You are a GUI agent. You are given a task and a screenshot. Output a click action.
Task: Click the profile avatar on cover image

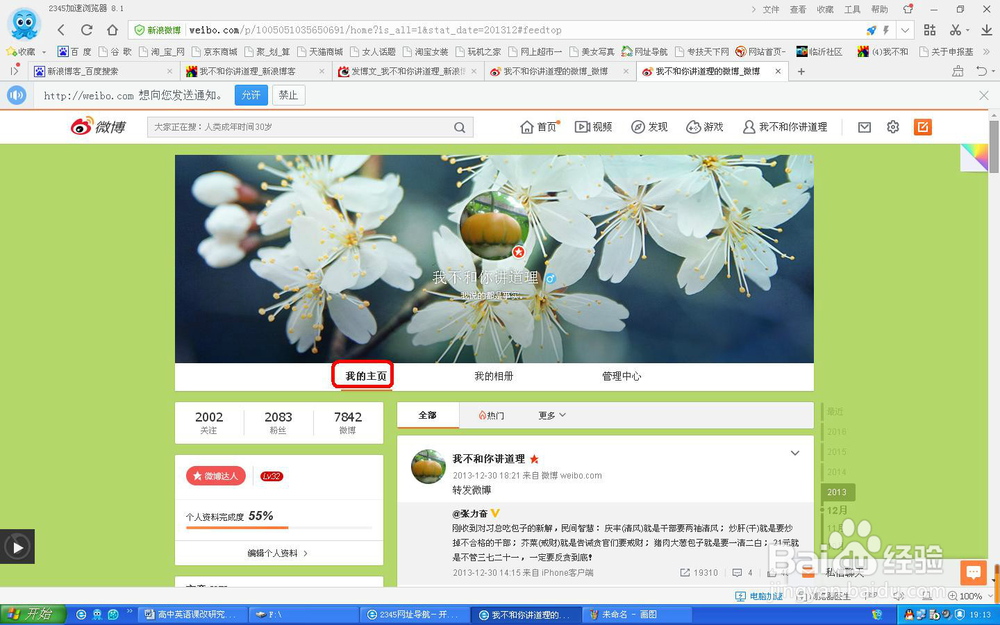point(492,225)
